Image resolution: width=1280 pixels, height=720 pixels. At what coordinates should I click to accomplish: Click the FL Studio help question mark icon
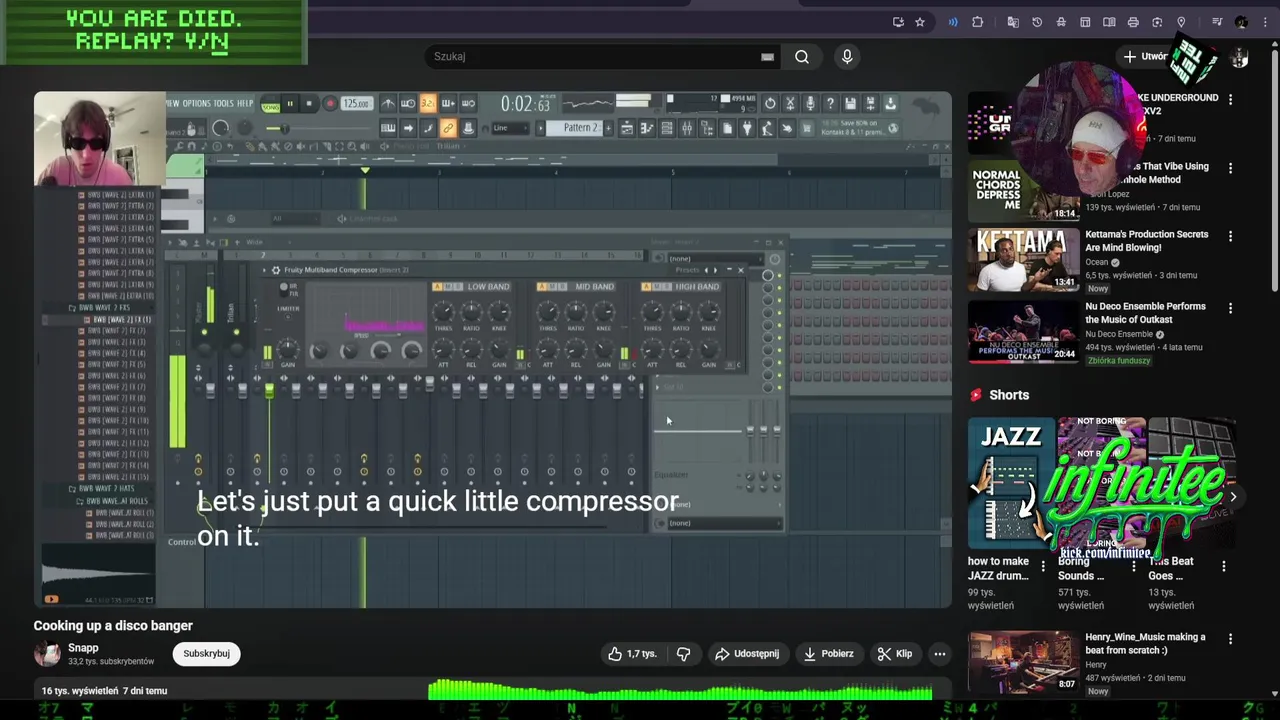tap(830, 103)
